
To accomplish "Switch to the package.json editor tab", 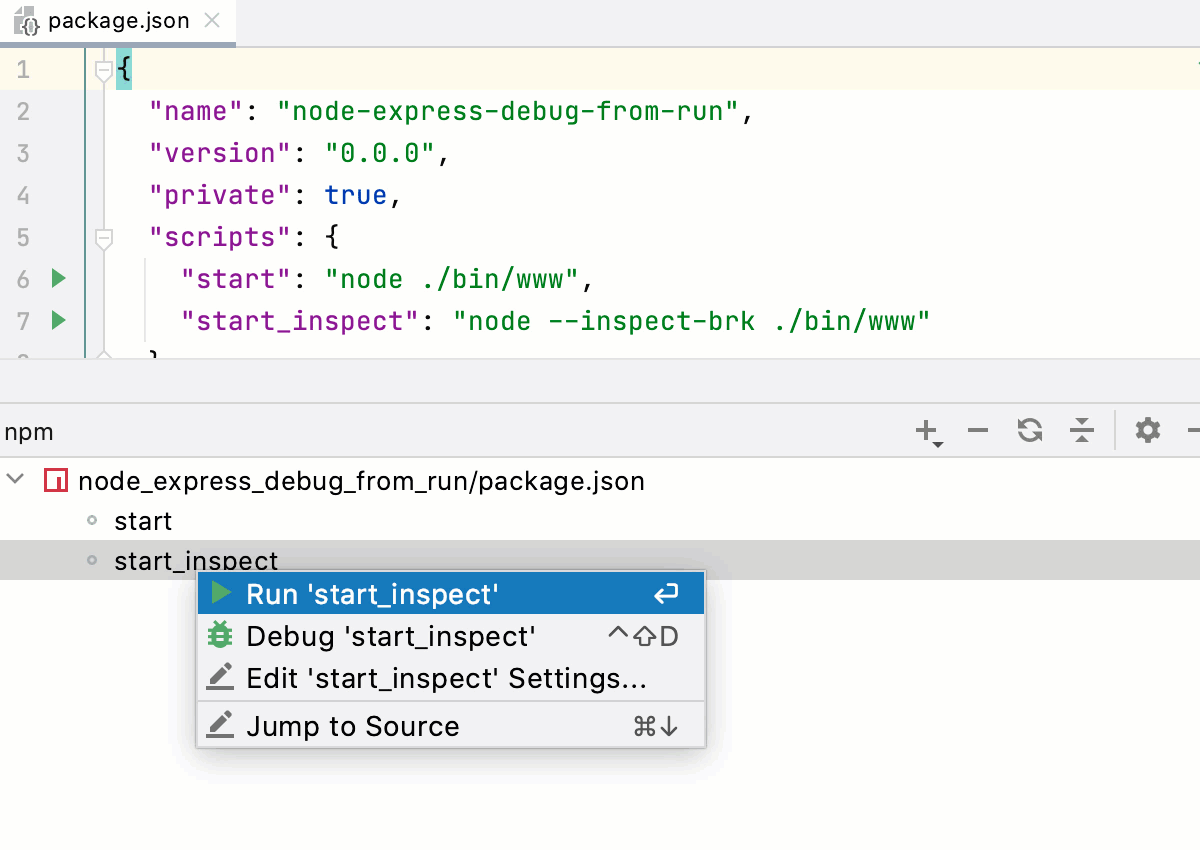I will (110, 20).
